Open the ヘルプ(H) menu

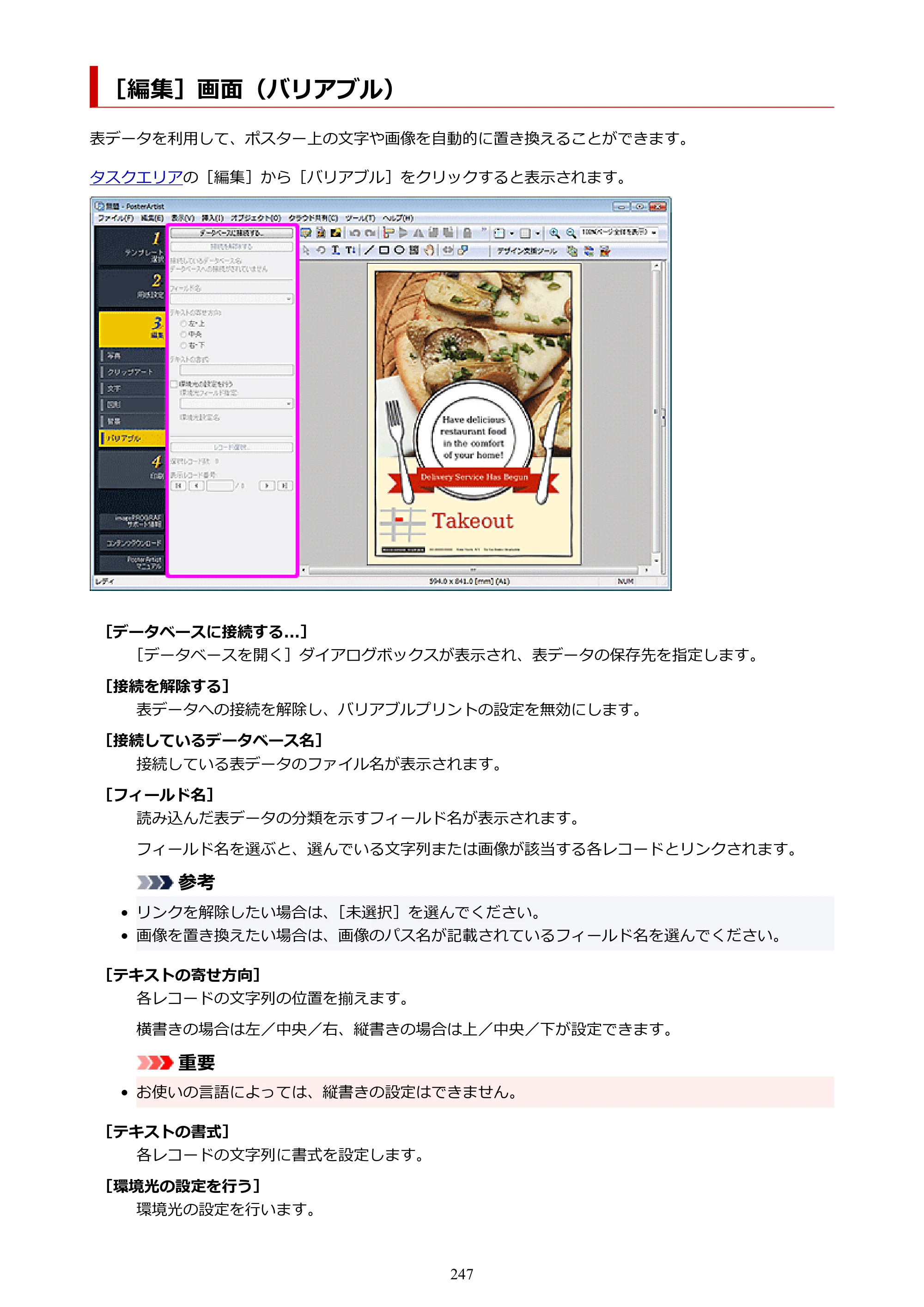pyautogui.click(x=397, y=218)
